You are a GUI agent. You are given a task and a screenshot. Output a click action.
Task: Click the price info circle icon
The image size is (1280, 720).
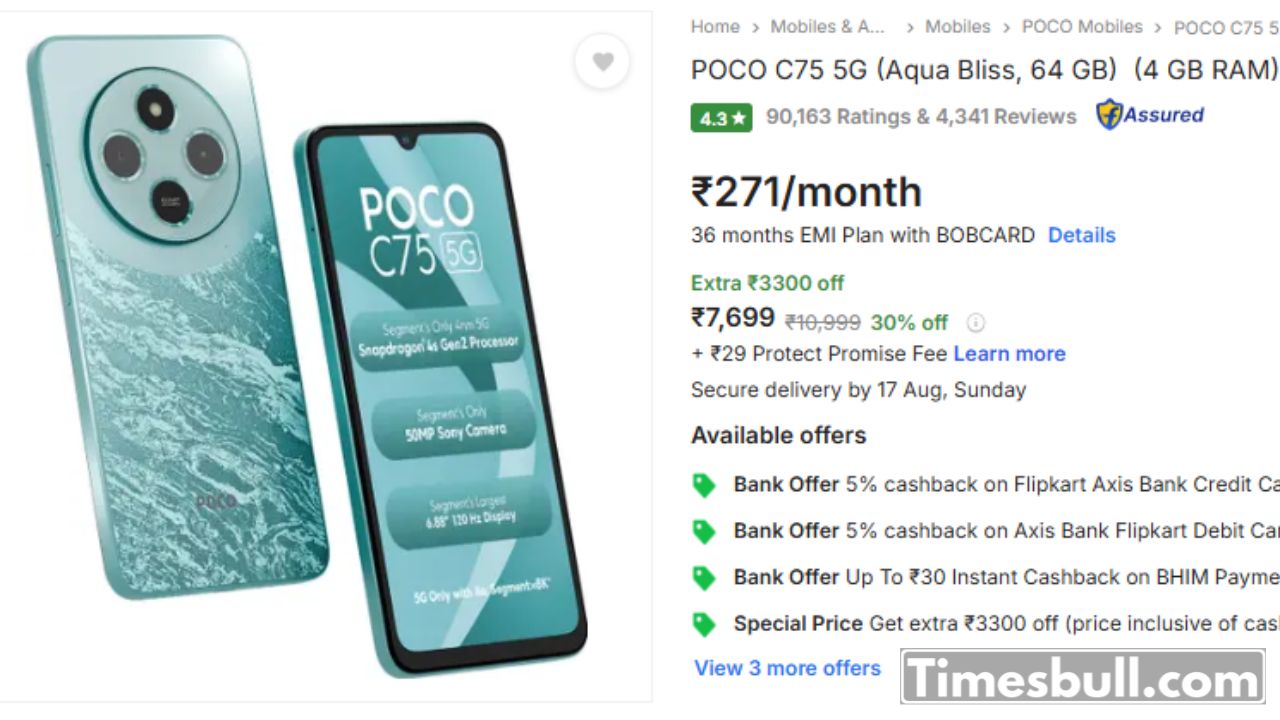coord(975,322)
